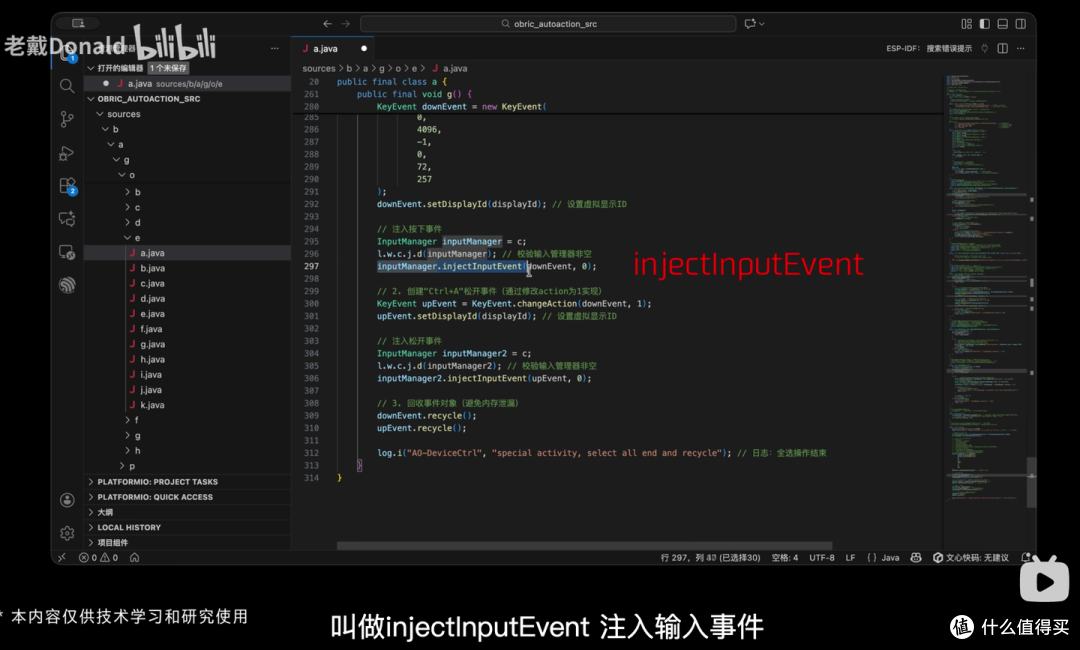Click the Copilot status bar icon

pyautogui.click(x=915, y=558)
